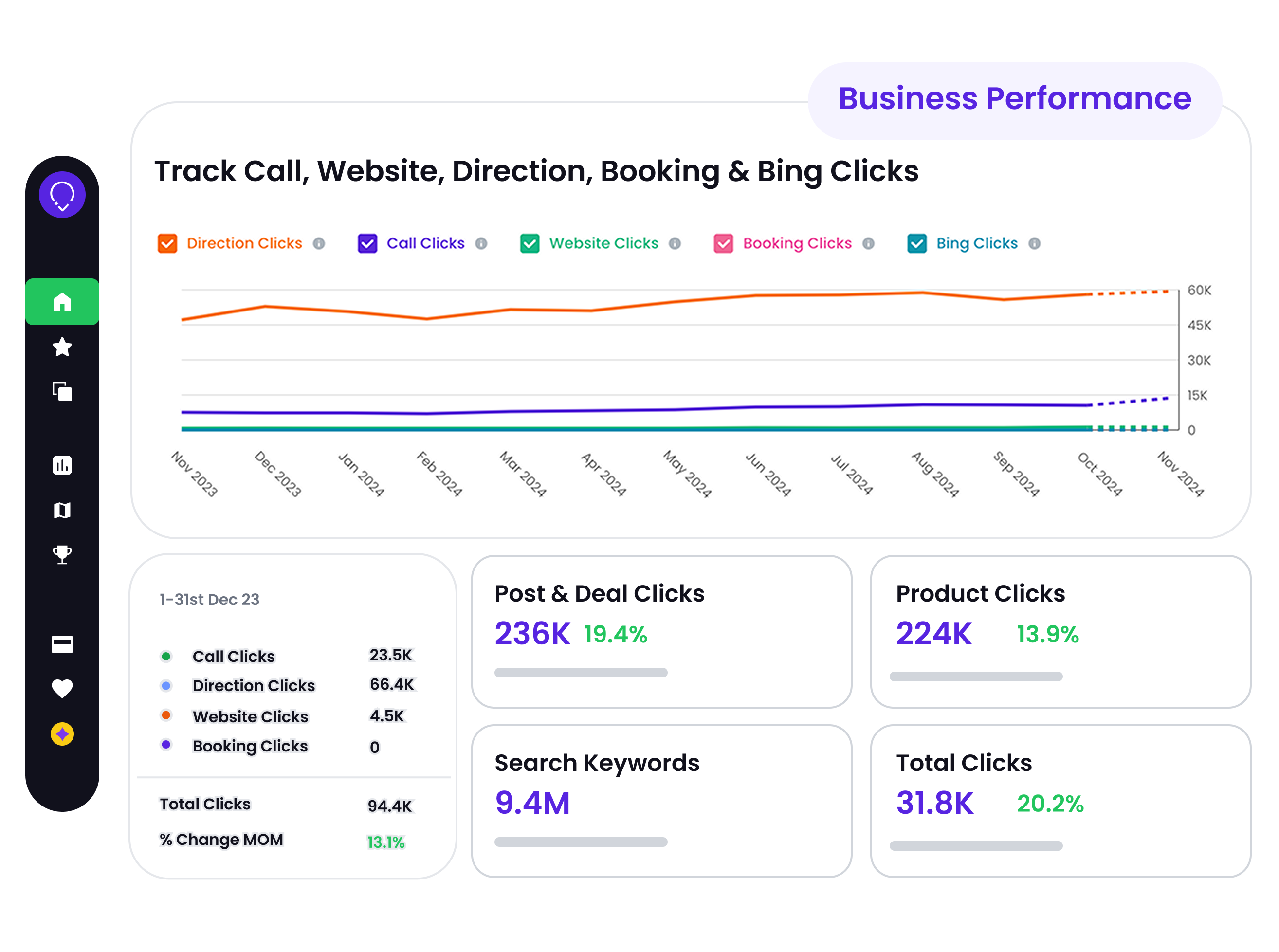This screenshot has height=952, width=1279.
Task: Click the green dot beside Call Clicks row
Action: 166,657
